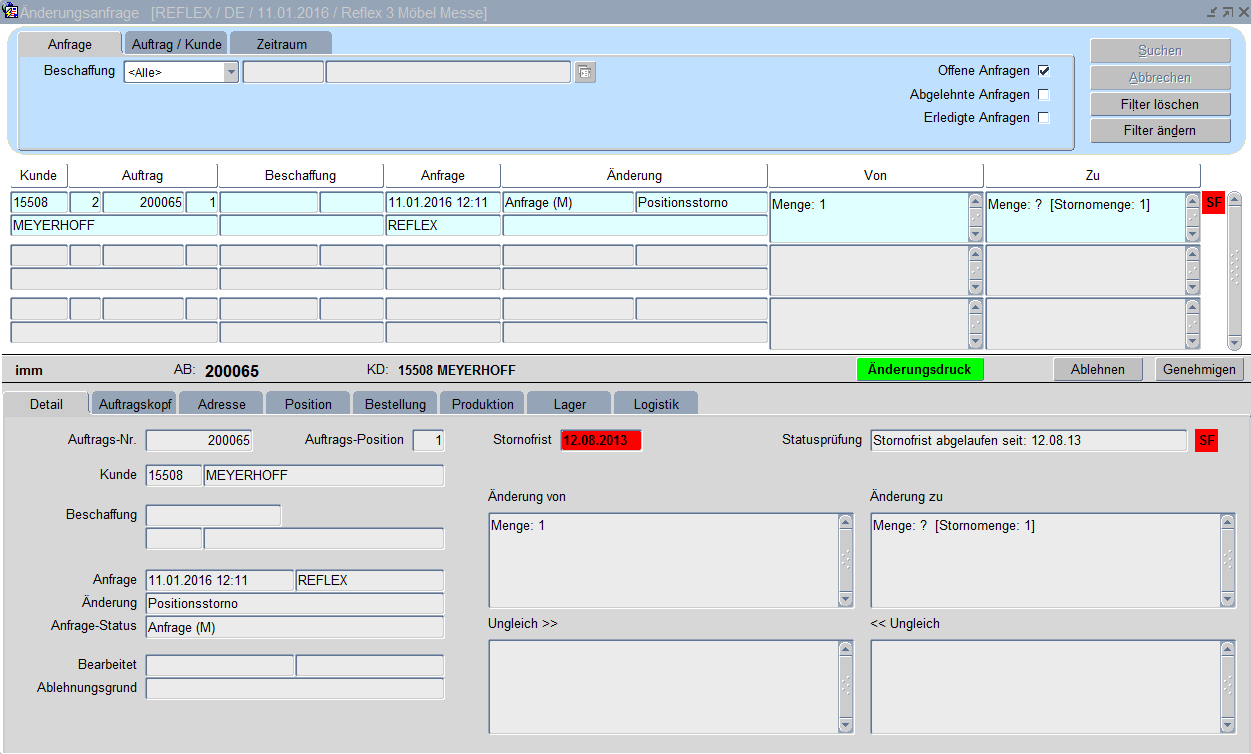
Task: Open the Beschaffung dropdown showing <Alle>
Action: (x=231, y=72)
